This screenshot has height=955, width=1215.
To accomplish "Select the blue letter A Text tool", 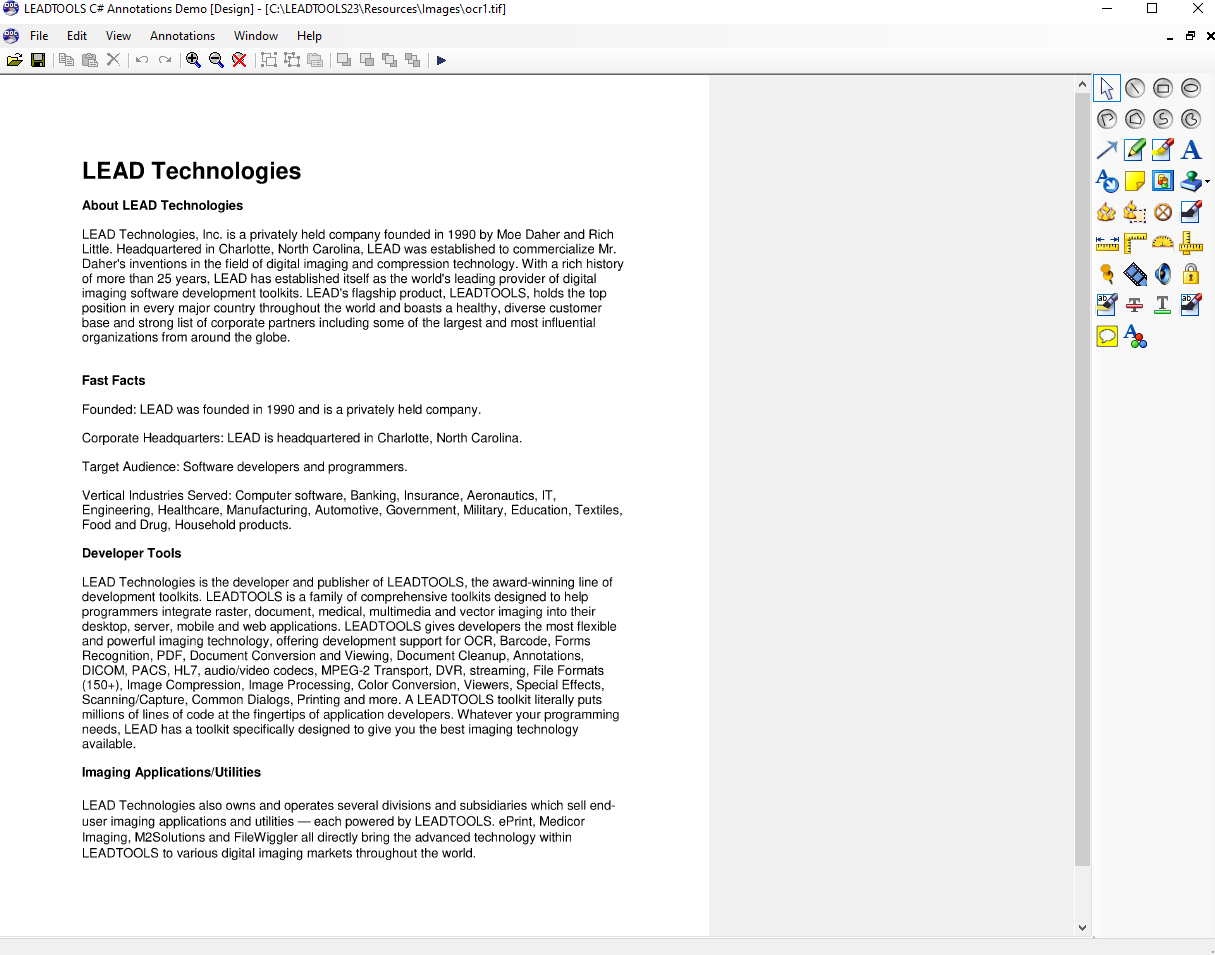I will point(1191,150).
